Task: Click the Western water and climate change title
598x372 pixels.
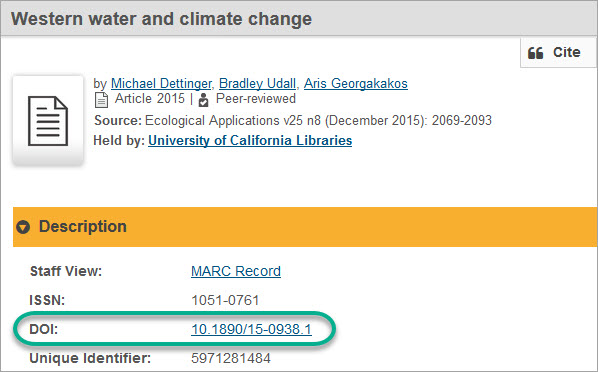Action: tap(161, 19)
